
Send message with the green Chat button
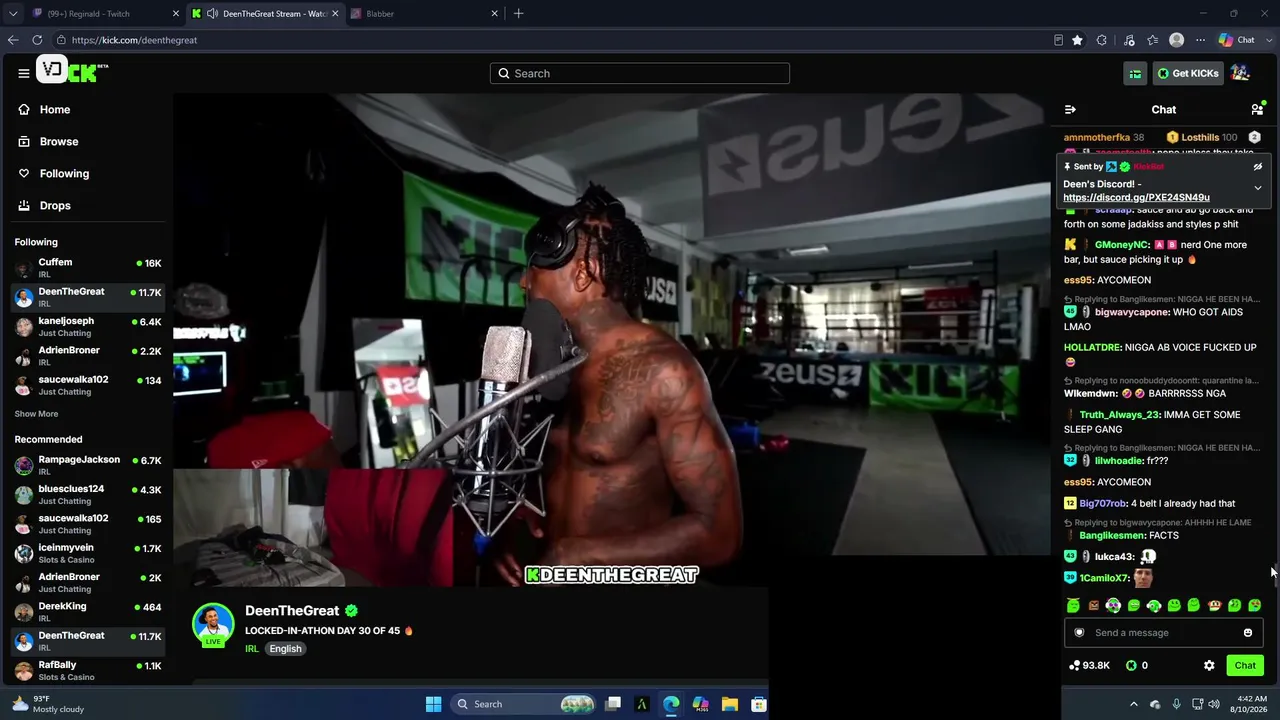click(1245, 665)
